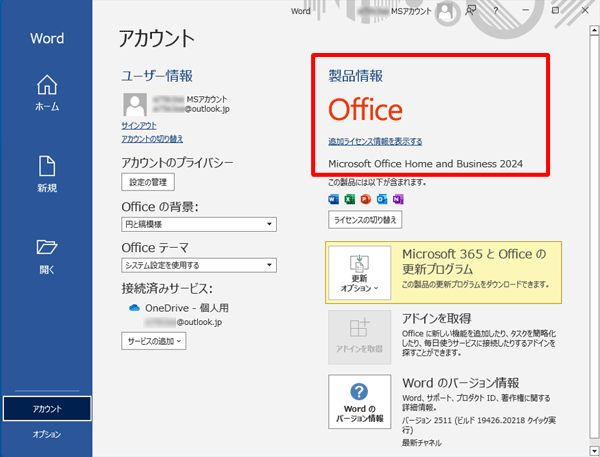The image size is (600, 457).
Task: Open オプション in the sidebar
Action: click(47, 434)
